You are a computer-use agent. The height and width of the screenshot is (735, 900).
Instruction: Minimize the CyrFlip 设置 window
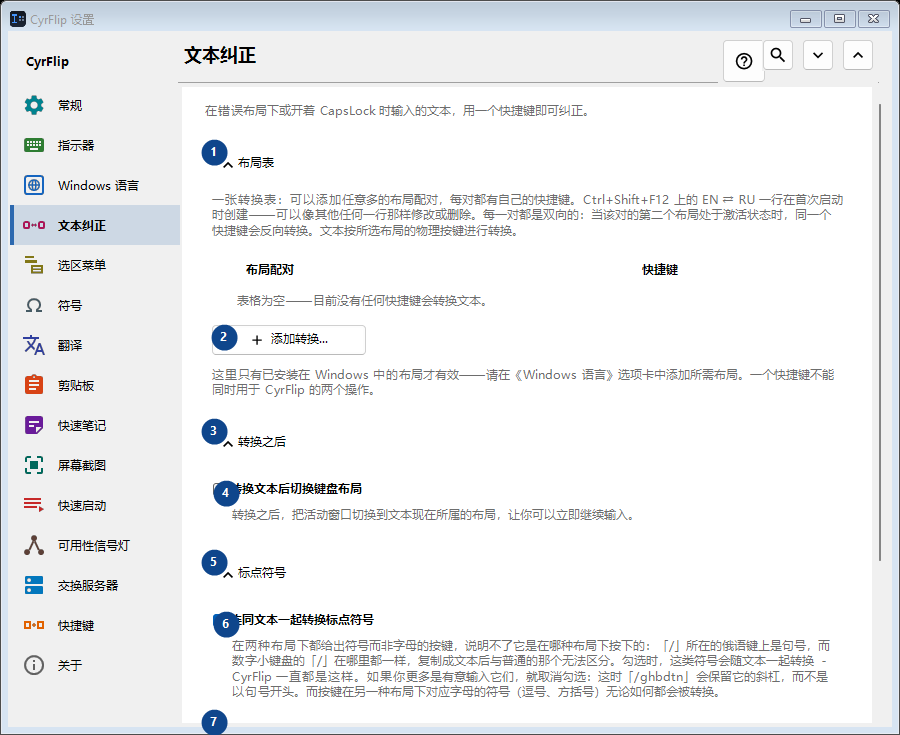[806, 19]
